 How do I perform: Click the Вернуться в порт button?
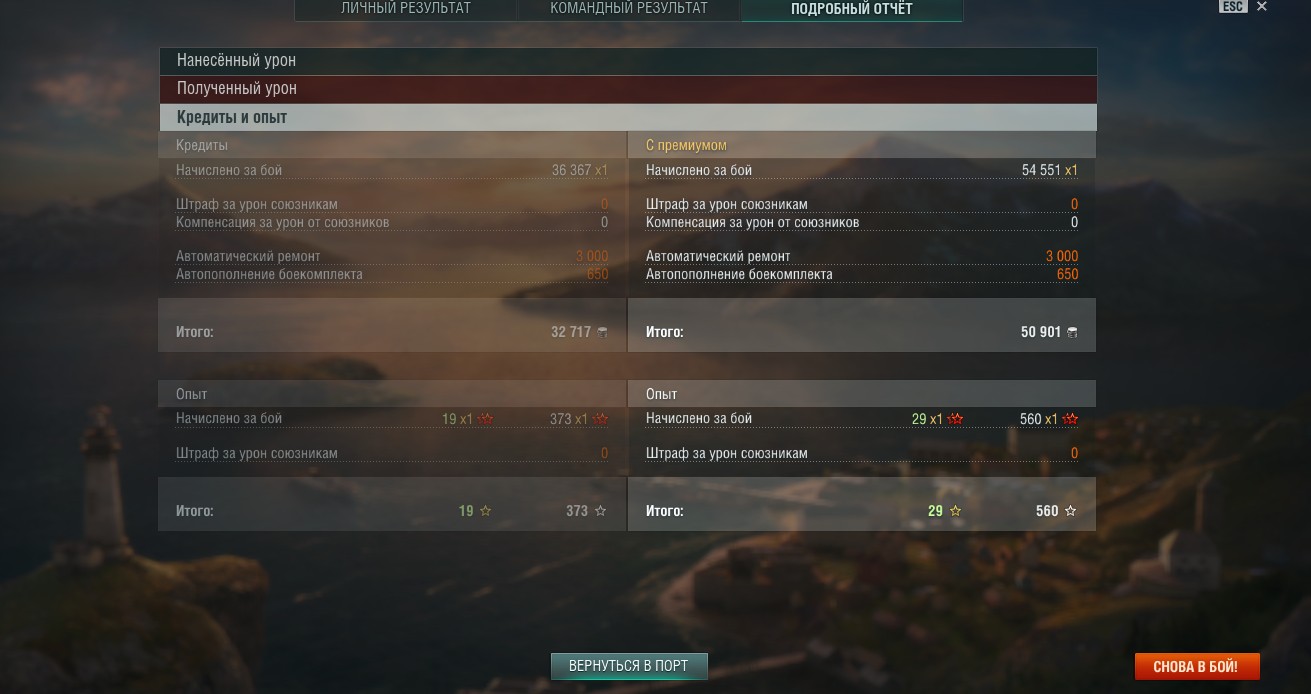click(x=629, y=666)
